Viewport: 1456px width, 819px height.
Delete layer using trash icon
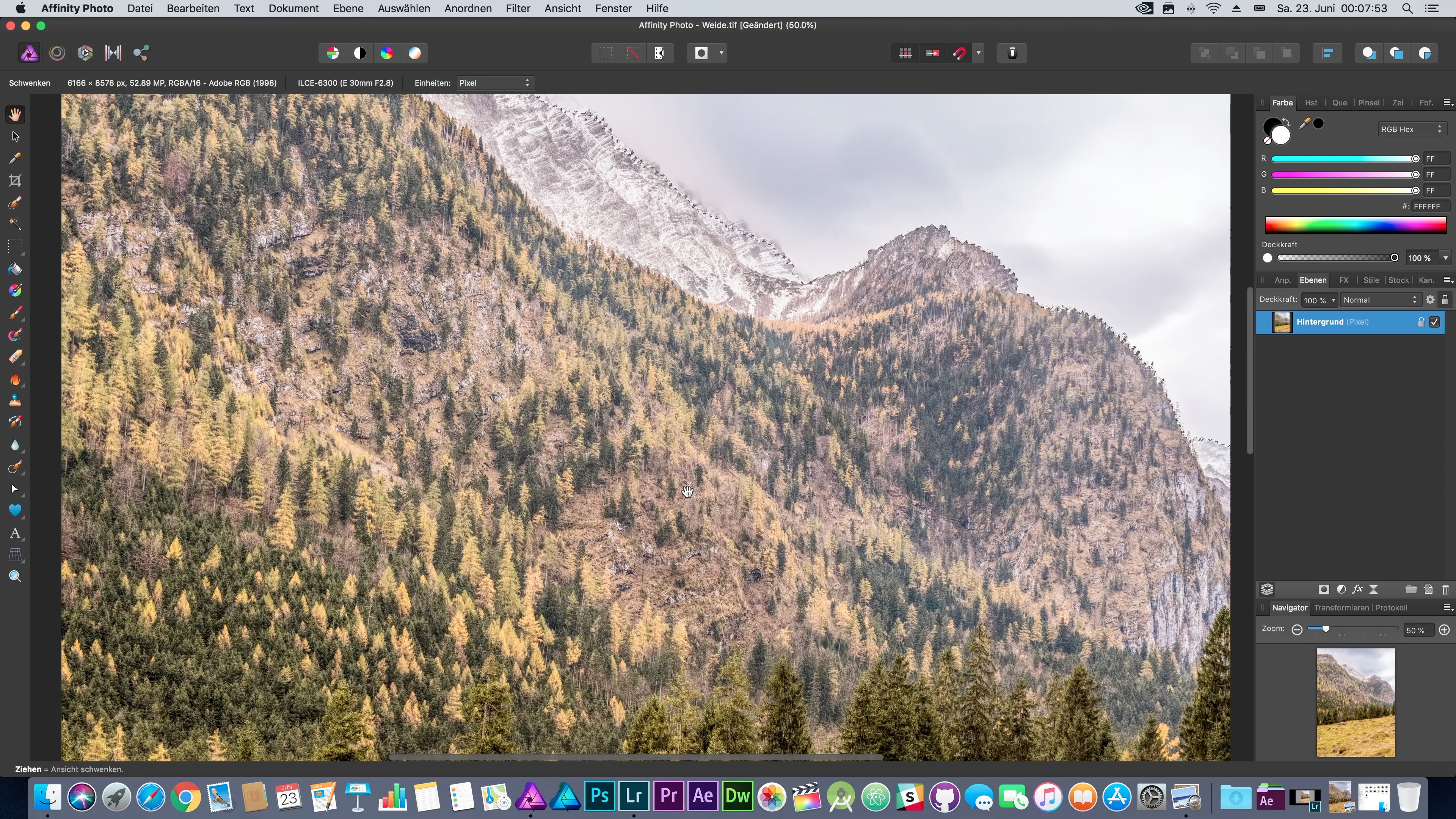coord(1445,590)
